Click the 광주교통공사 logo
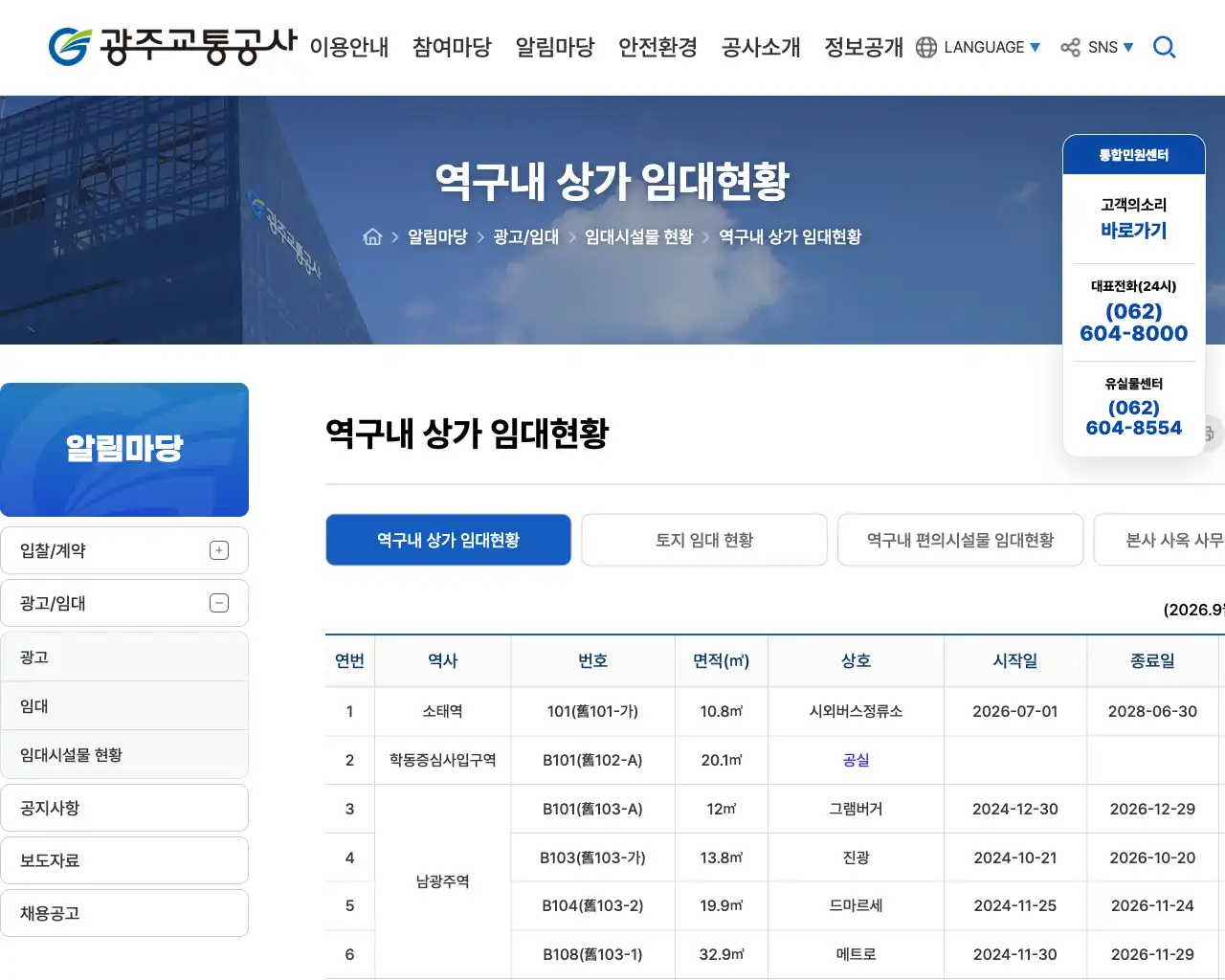The height and width of the screenshot is (980, 1225). tap(173, 46)
